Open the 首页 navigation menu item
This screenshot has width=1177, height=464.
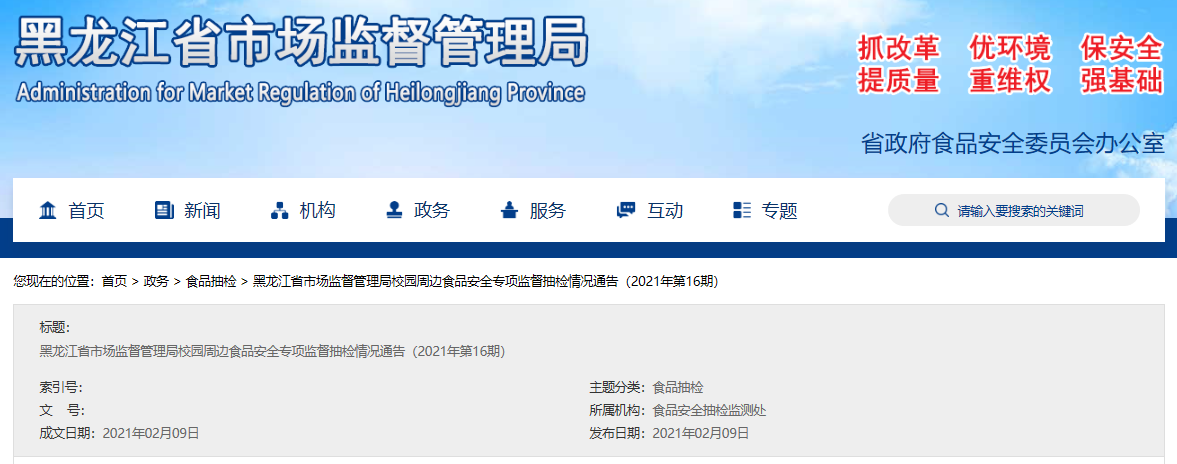86,210
